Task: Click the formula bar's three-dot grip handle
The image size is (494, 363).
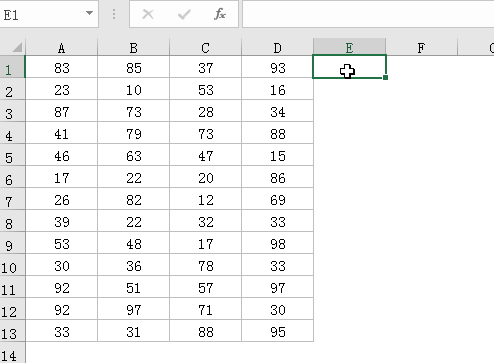Action: pyautogui.click(x=114, y=14)
